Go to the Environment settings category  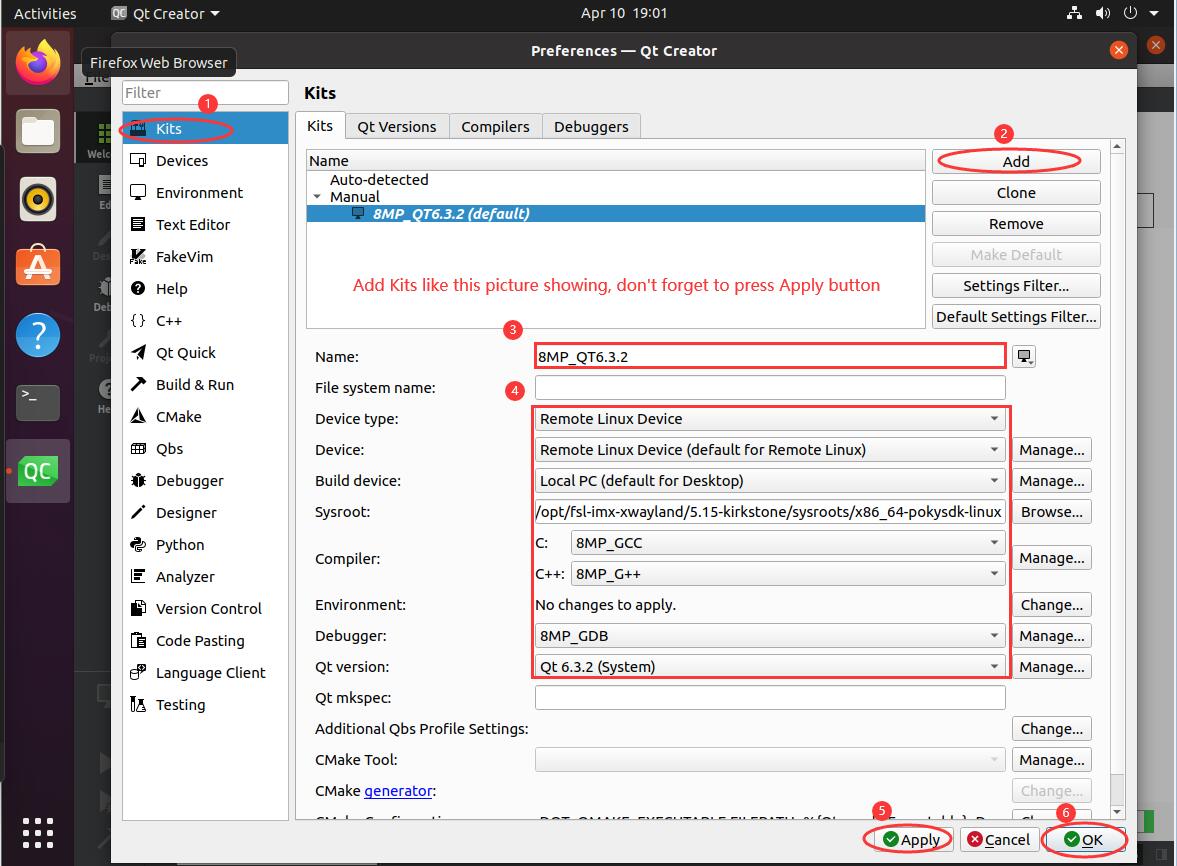click(205, 193)
